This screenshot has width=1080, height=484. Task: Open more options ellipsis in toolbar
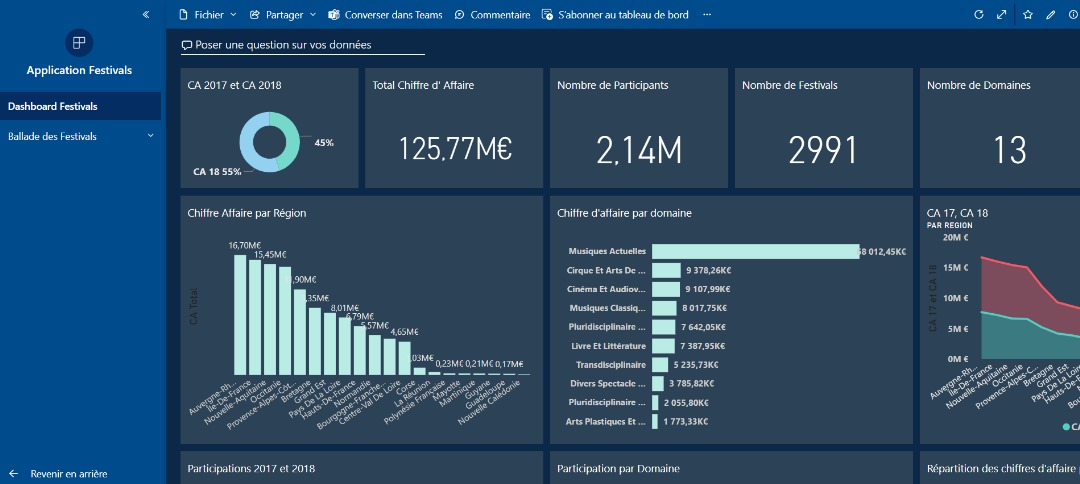(x=707, y=15)
